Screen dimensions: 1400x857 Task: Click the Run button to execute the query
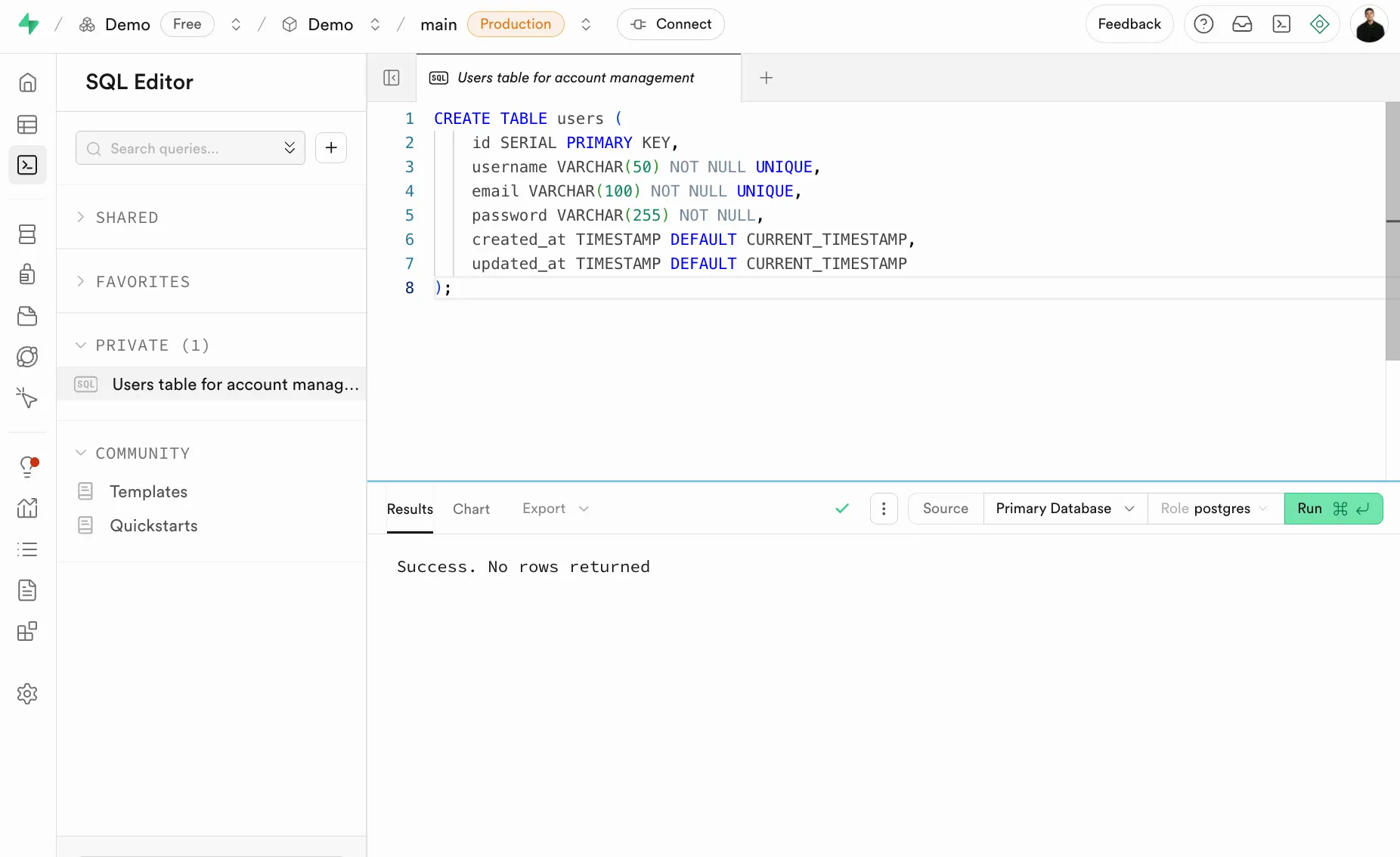click(x=1333, y=509)
